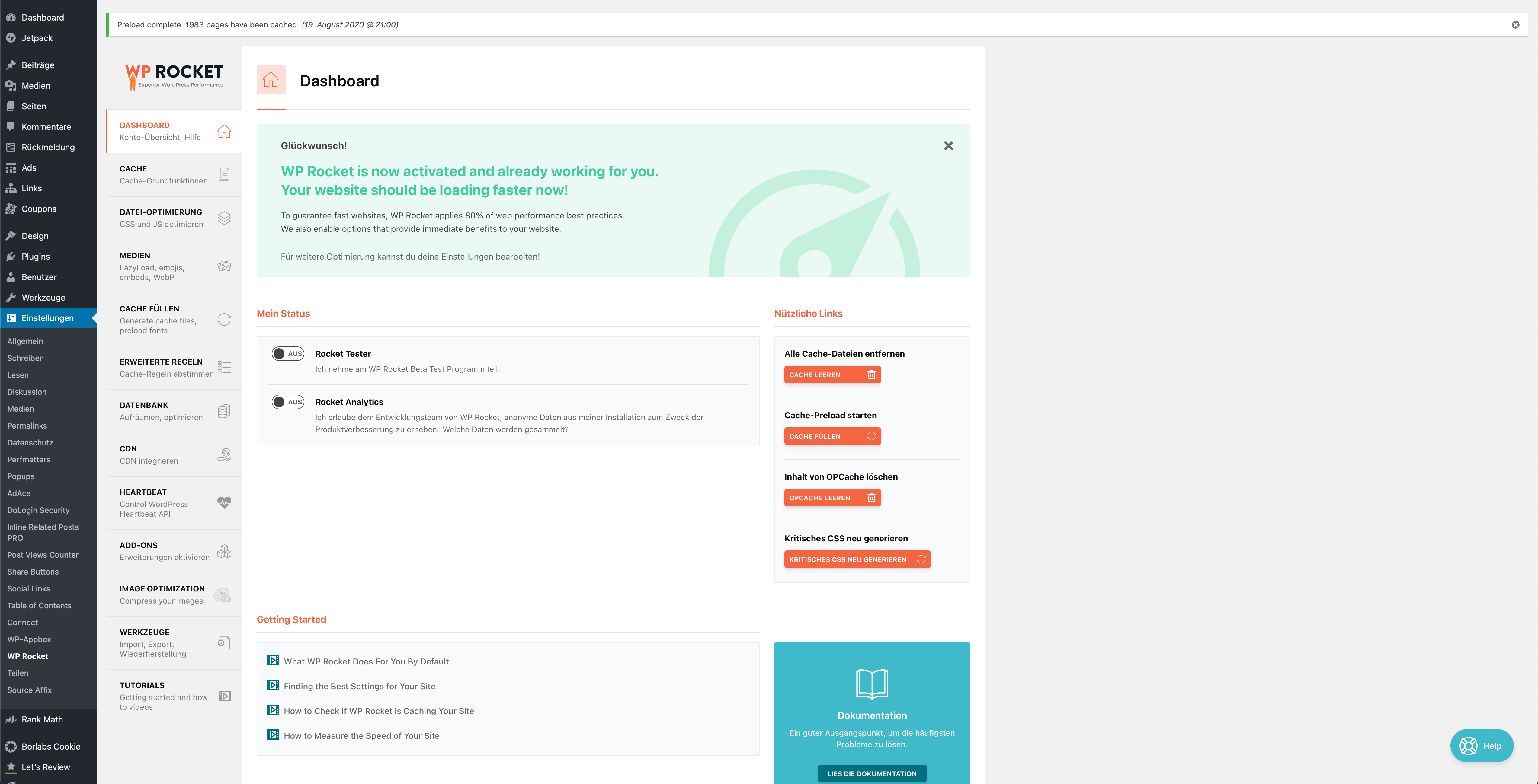Click the OPcache leeren button
This screenshot has height=784, width=1538.
(x=832, y=498)
